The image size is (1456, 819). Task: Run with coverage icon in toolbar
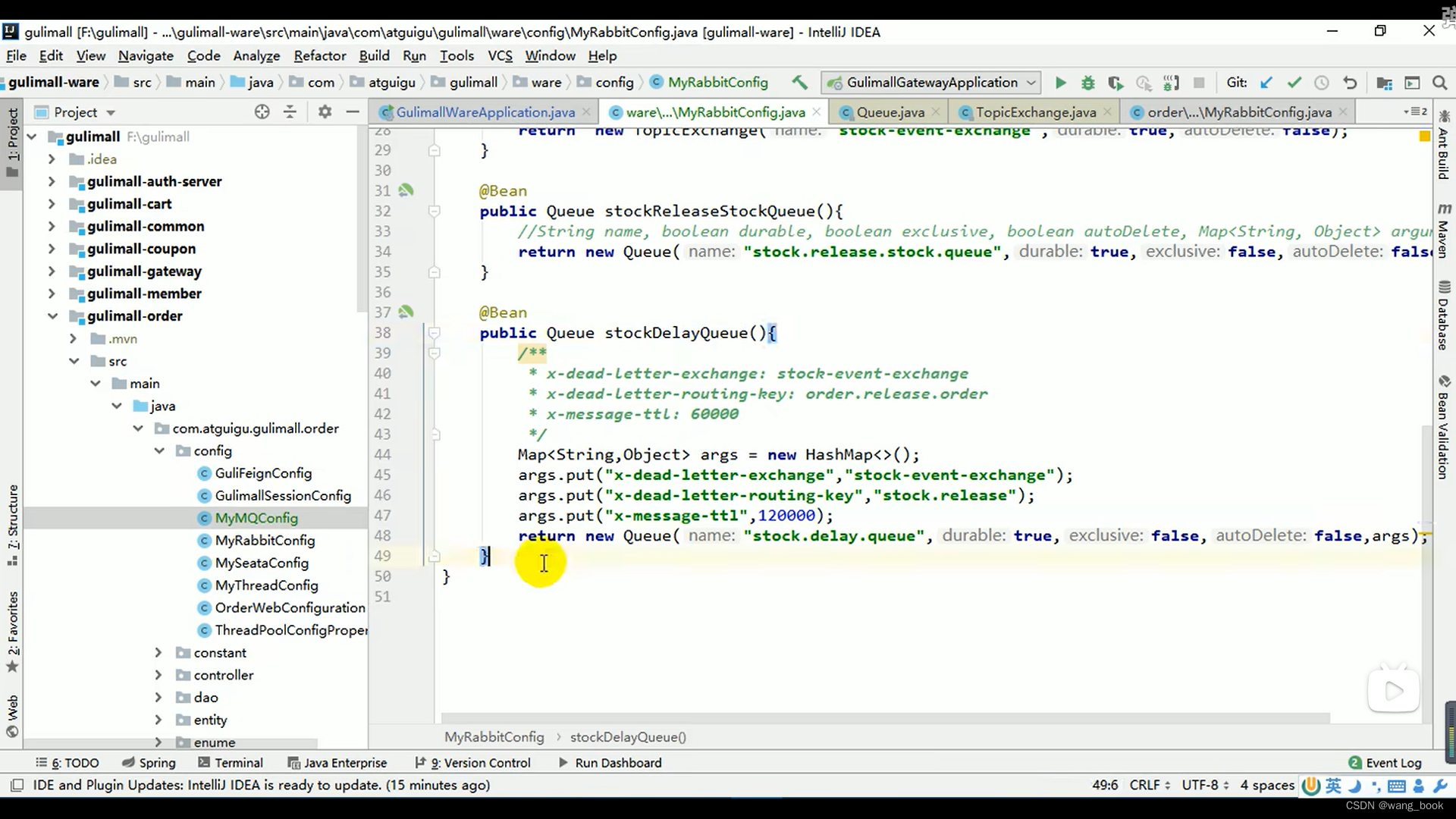click(1115, 83)
